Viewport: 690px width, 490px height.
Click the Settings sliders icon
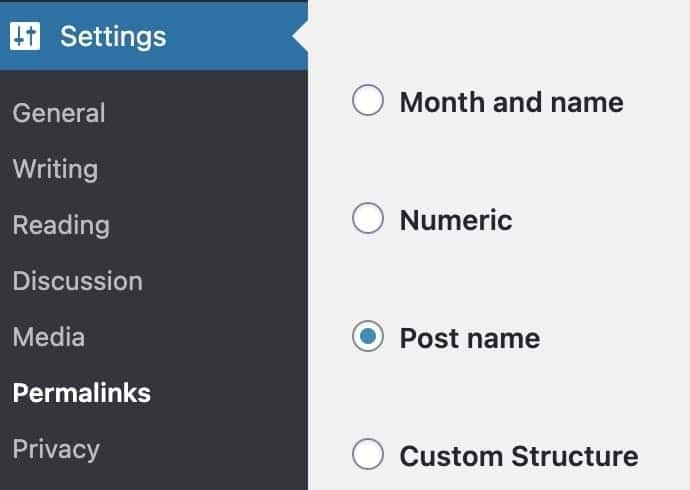(x=25, y=36)
